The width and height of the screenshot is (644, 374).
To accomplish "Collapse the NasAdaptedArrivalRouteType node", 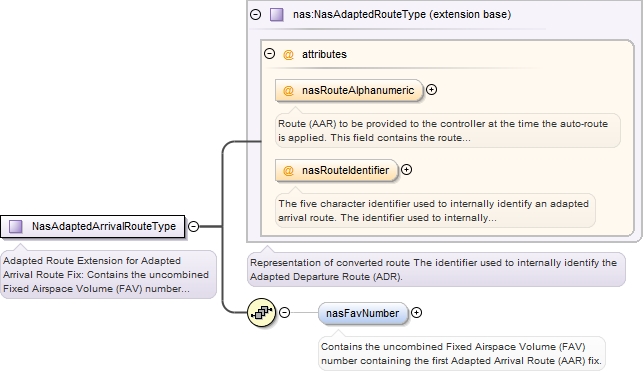I will (x=193, y=226).
